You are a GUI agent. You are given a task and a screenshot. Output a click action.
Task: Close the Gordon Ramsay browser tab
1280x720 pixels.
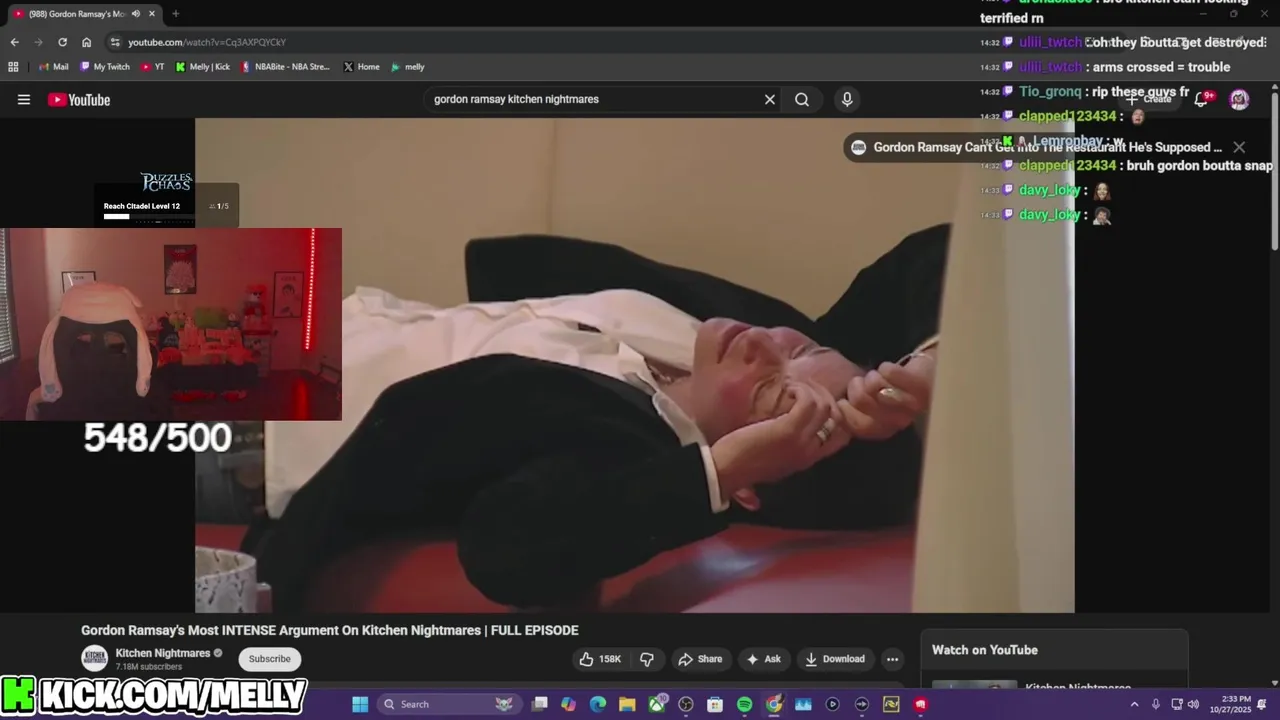(x=152, y=14)
